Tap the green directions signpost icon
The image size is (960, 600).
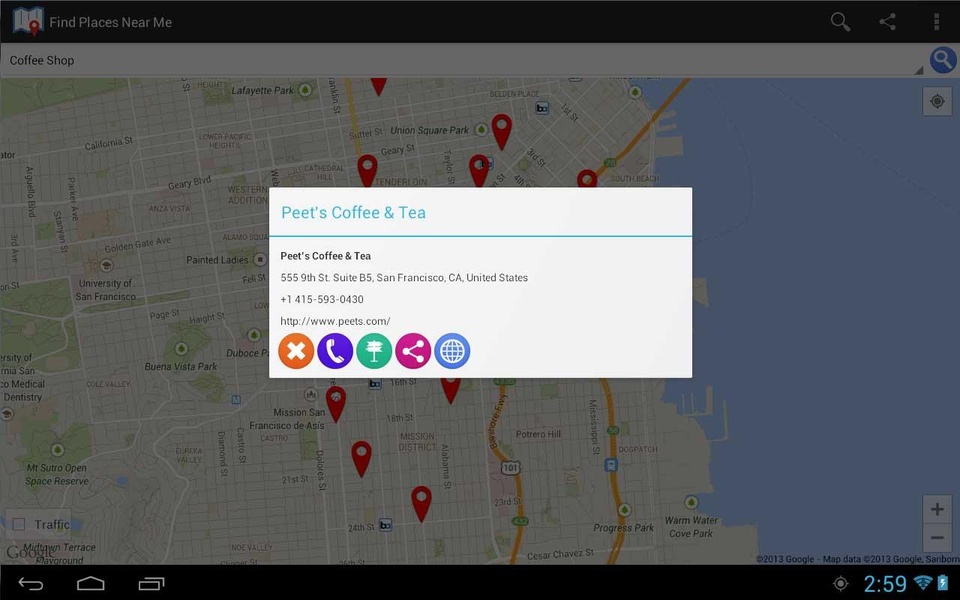(374, 351)
